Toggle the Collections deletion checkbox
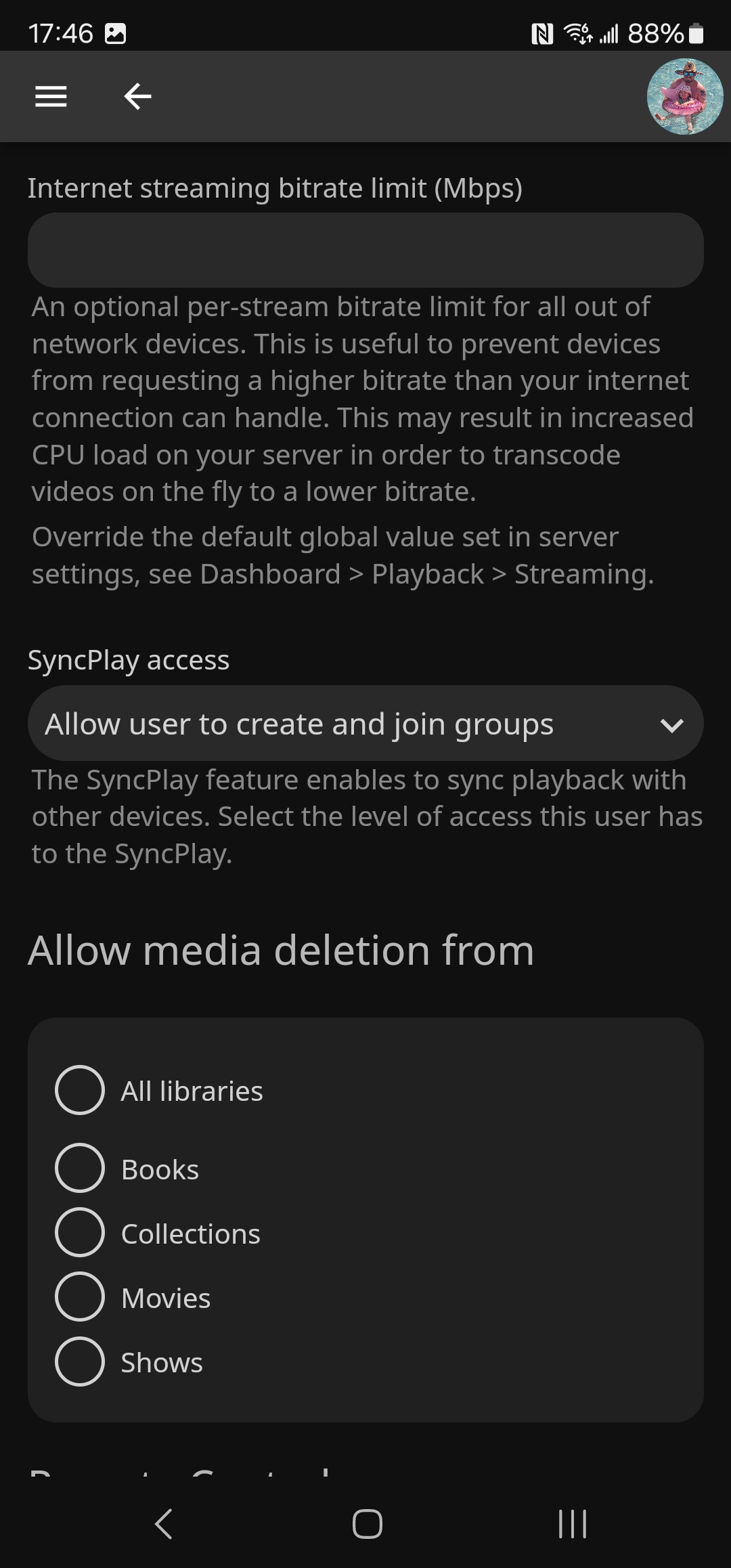Viewport: 731px width, 1568px height. [80, 1232]
